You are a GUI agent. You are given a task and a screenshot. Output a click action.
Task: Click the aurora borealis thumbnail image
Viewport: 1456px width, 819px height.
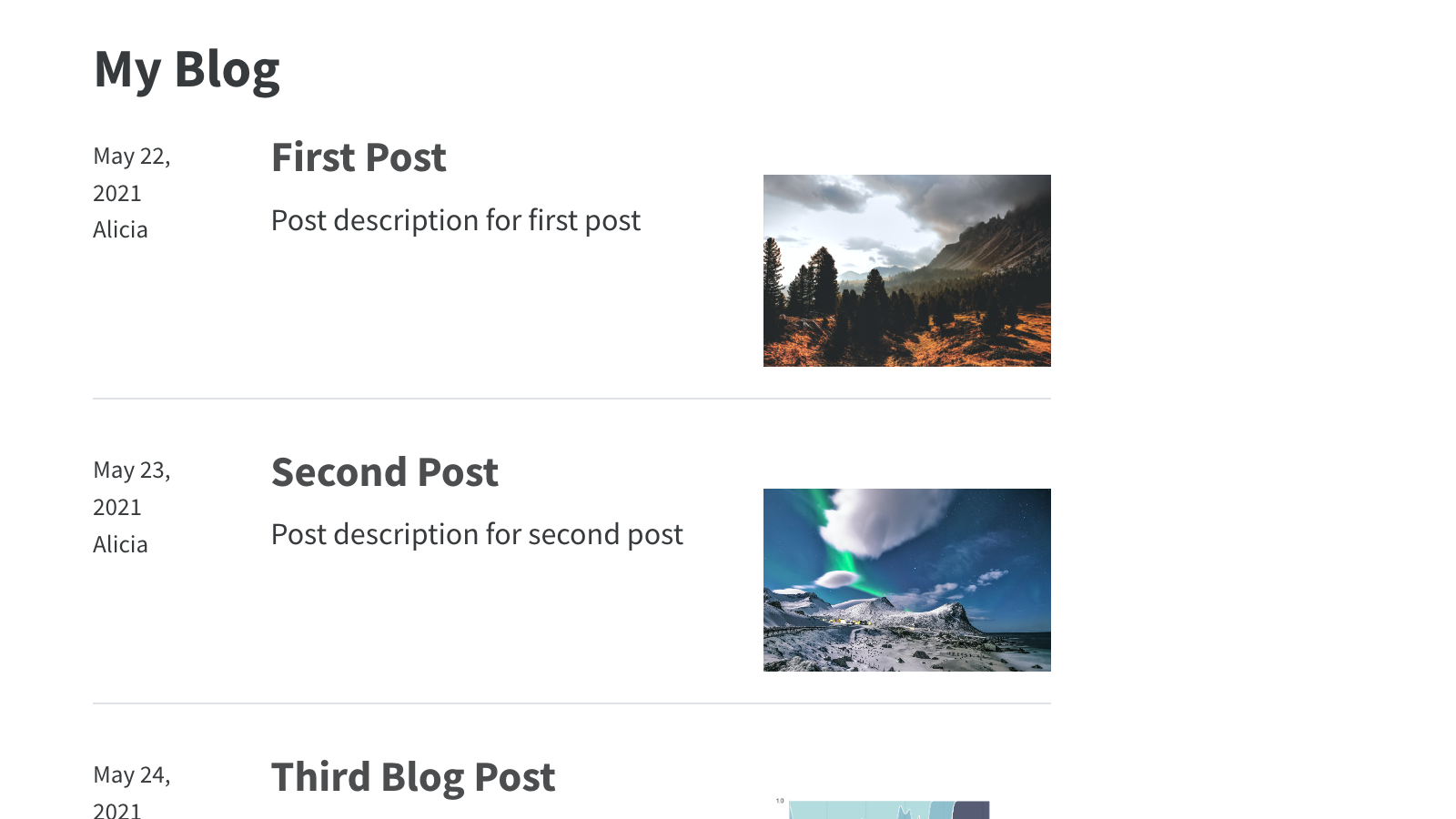click(x=907, y=580)
